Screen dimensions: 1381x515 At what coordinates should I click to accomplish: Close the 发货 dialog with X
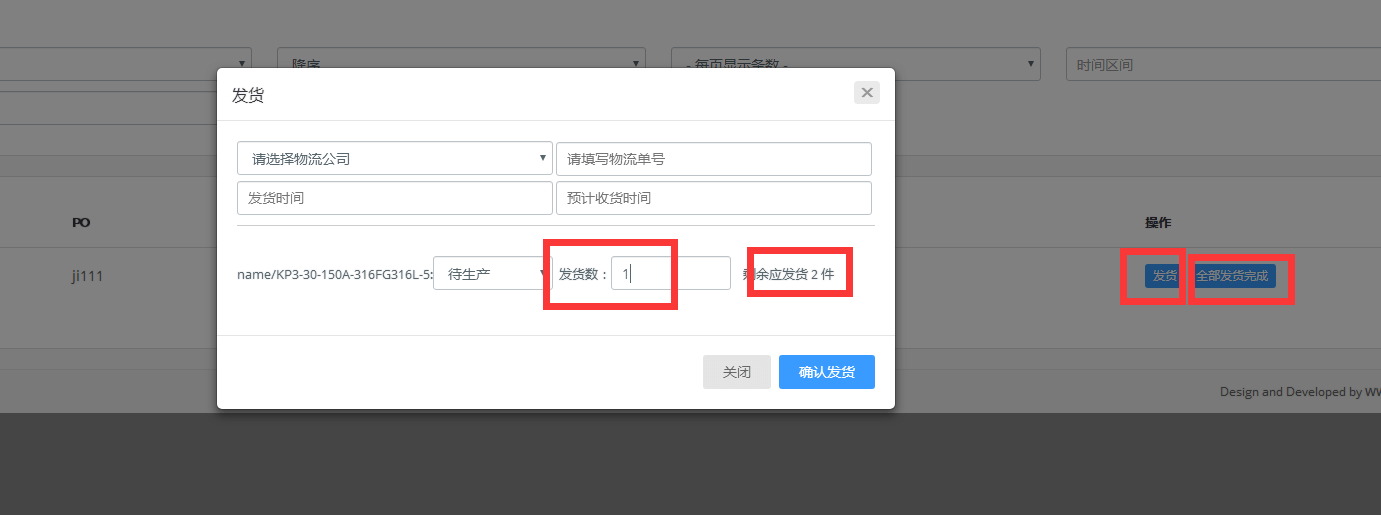[x=867, y=93]
